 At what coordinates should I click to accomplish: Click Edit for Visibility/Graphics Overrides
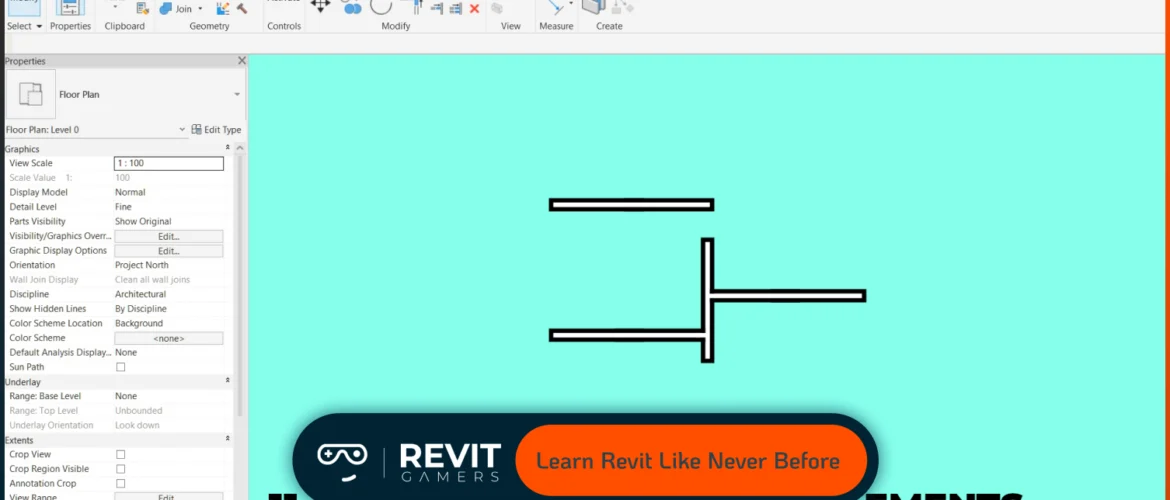coord(169,237)
